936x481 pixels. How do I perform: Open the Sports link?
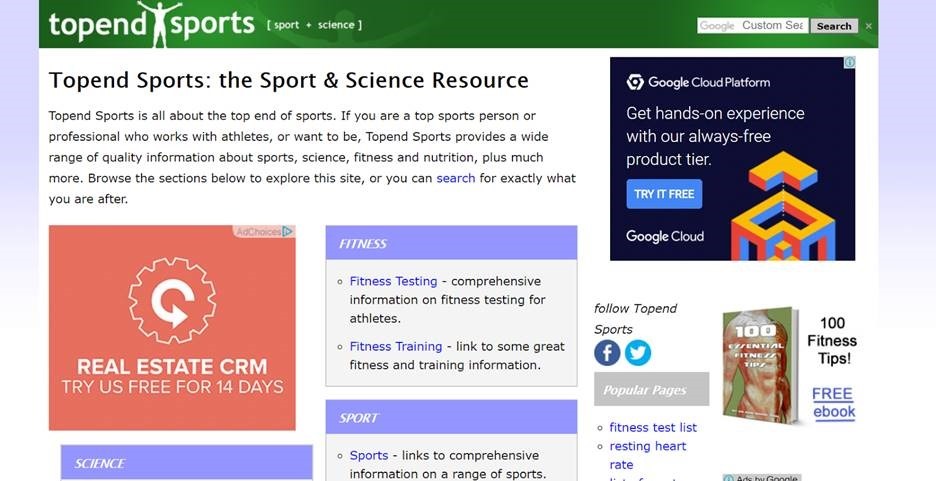pos(368,455)
